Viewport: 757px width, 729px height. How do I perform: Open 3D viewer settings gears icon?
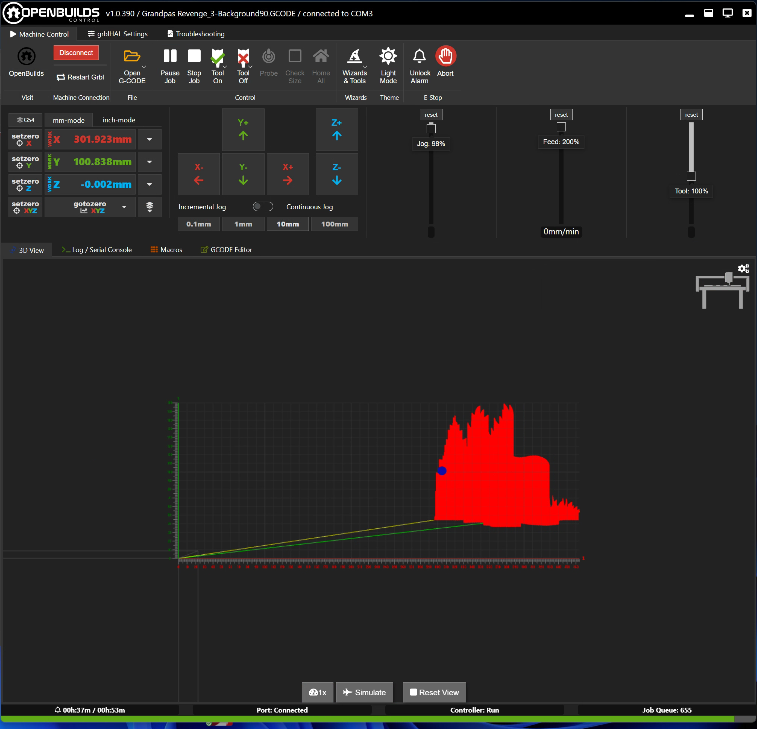pos(743,269)
